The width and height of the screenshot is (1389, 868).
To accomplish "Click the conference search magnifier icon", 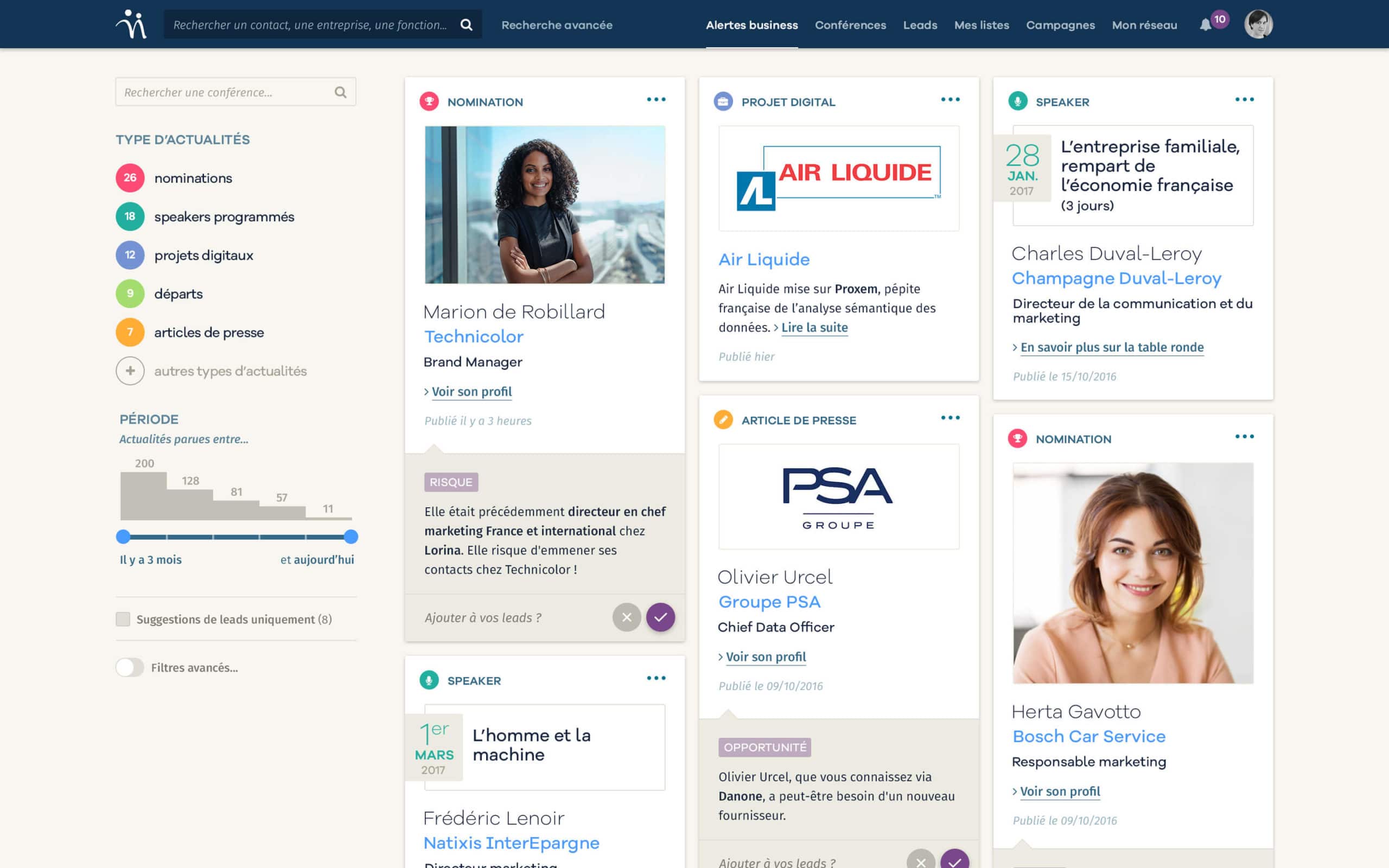I will [x=340, y=92].
